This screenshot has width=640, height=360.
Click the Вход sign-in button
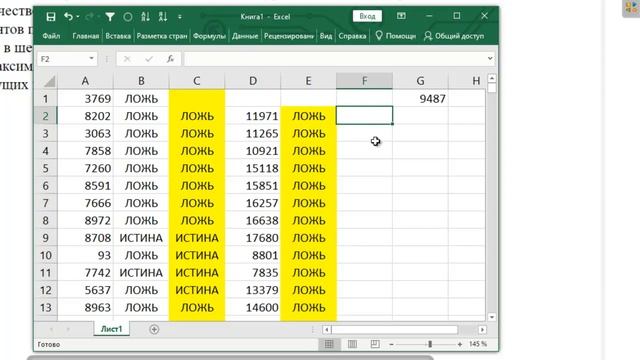click(x=367, y=16)
